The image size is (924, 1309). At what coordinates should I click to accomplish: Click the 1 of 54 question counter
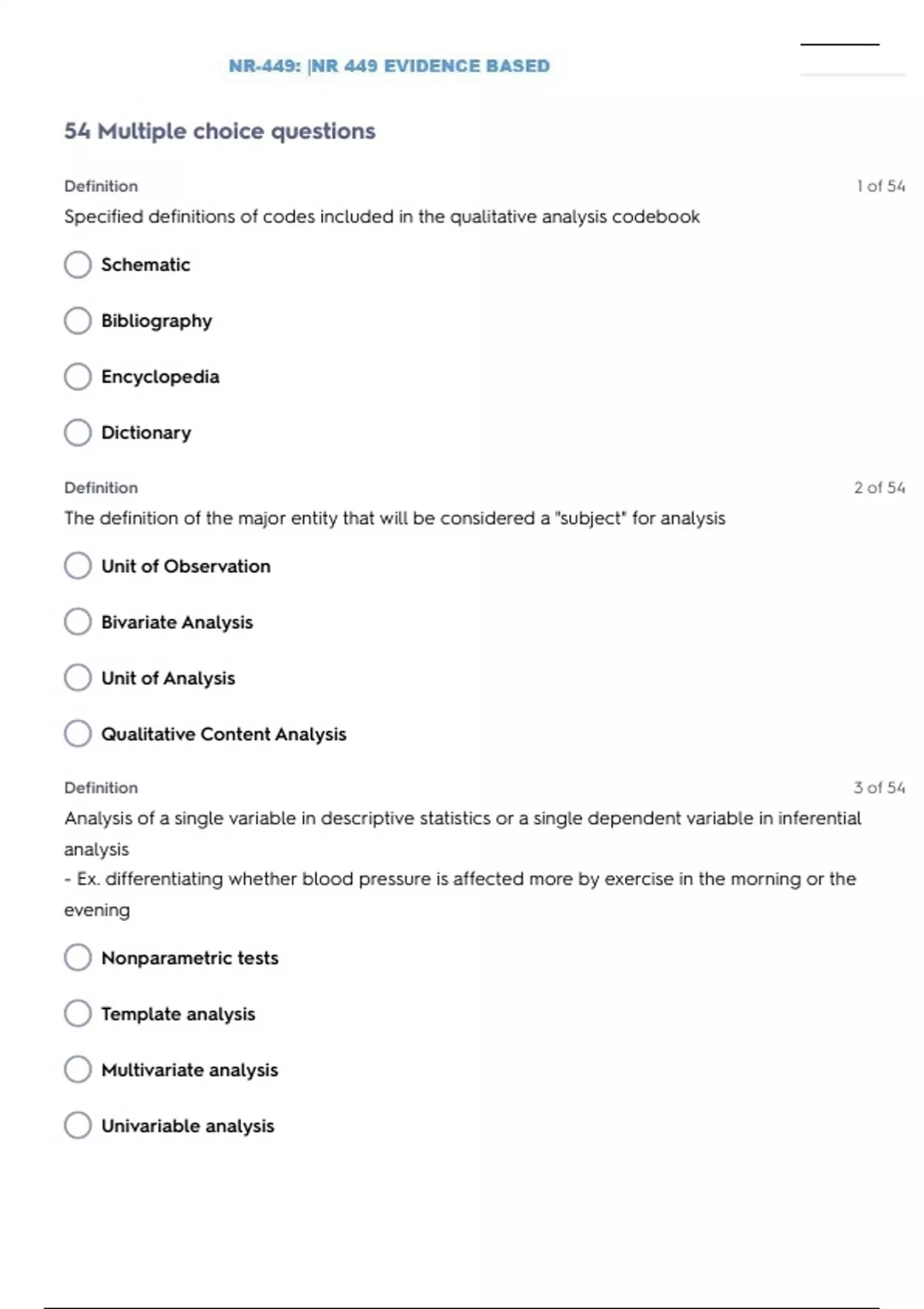tap(880, 186)
